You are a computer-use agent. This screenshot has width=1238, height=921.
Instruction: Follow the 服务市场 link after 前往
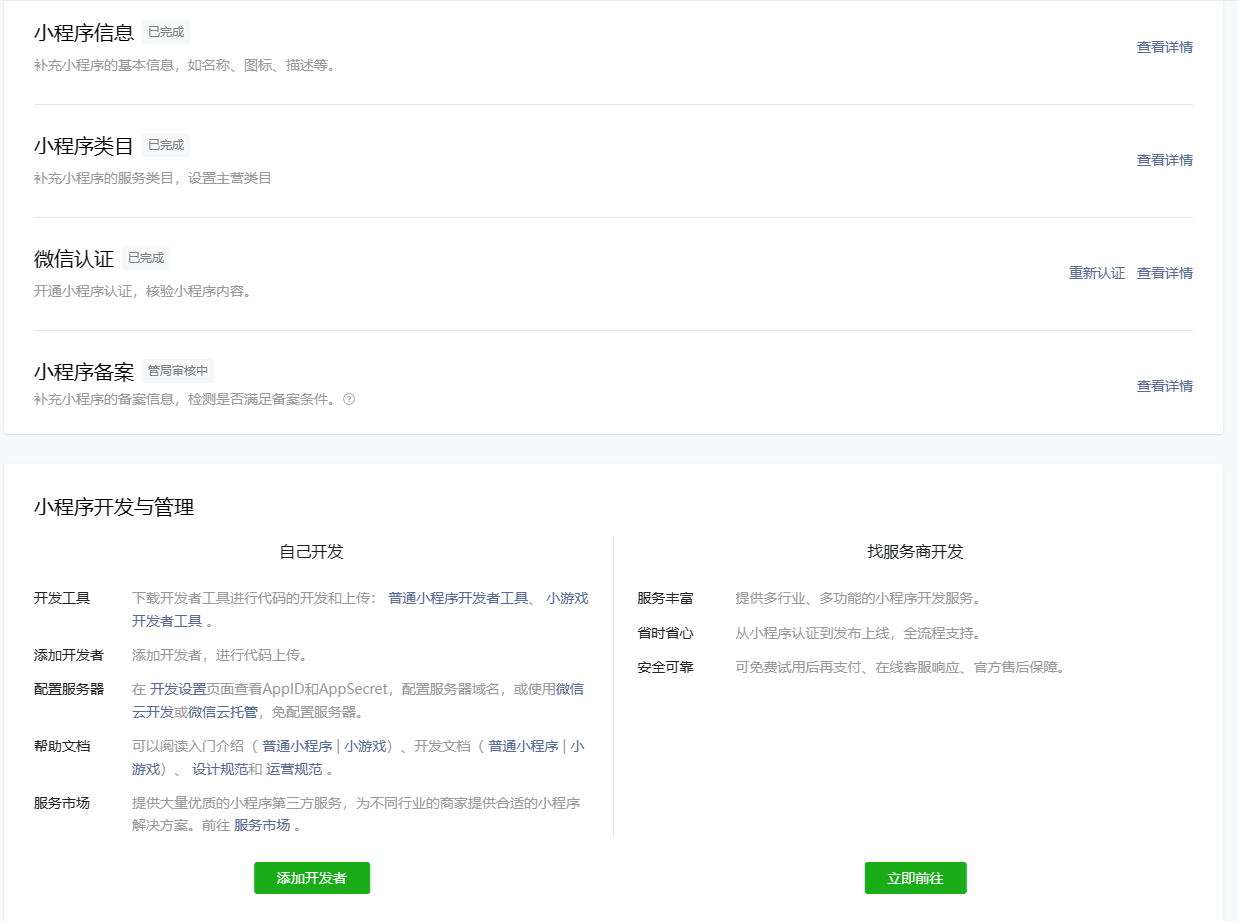coord(262,825)
